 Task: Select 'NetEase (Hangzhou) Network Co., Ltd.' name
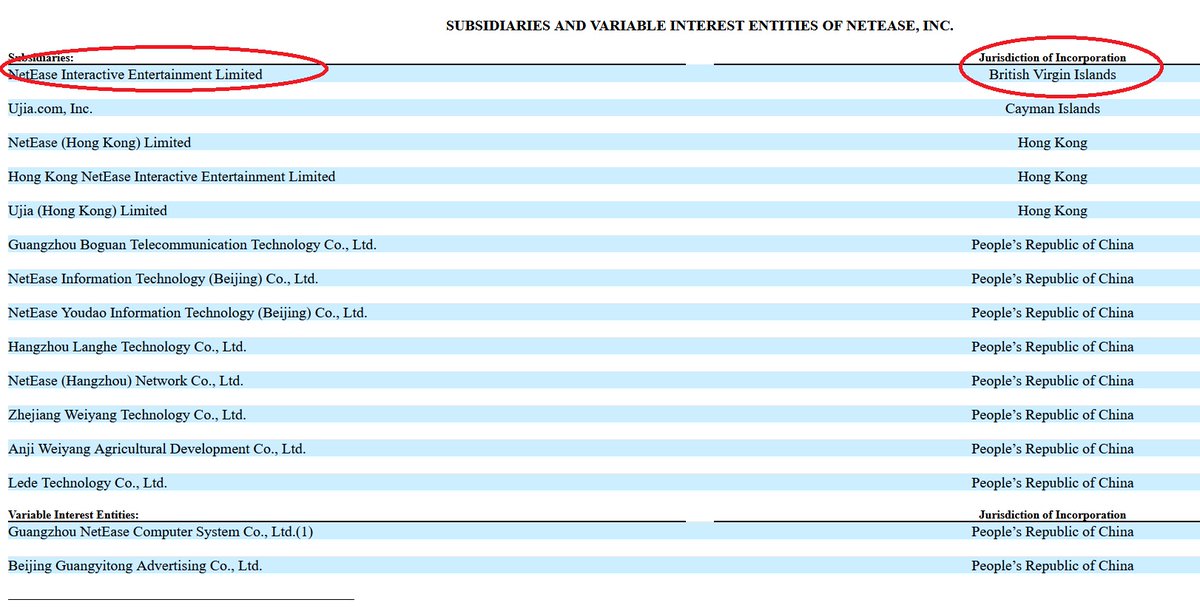(x=126, y=380)
